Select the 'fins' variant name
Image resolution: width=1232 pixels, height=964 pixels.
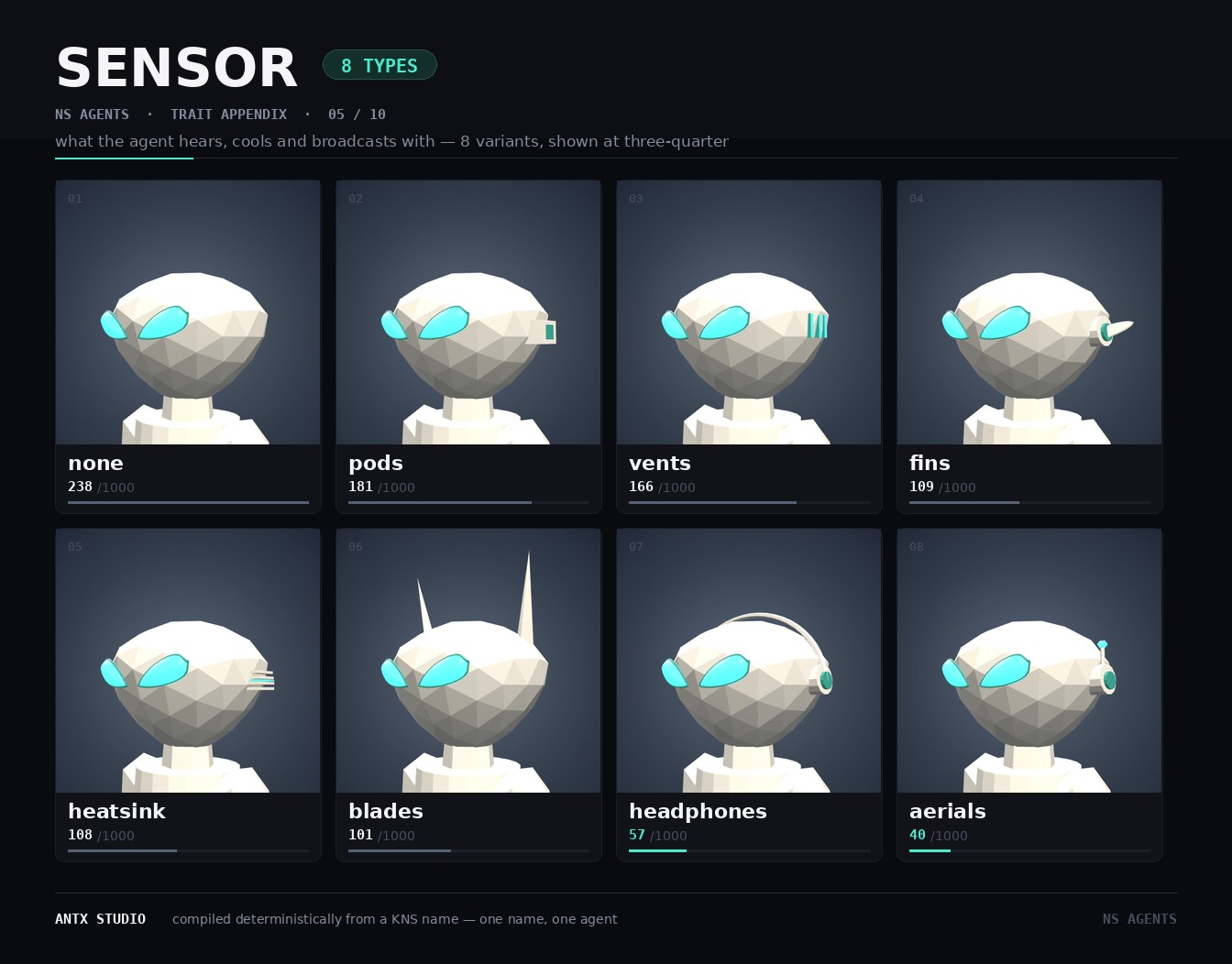tap(929, 463)
